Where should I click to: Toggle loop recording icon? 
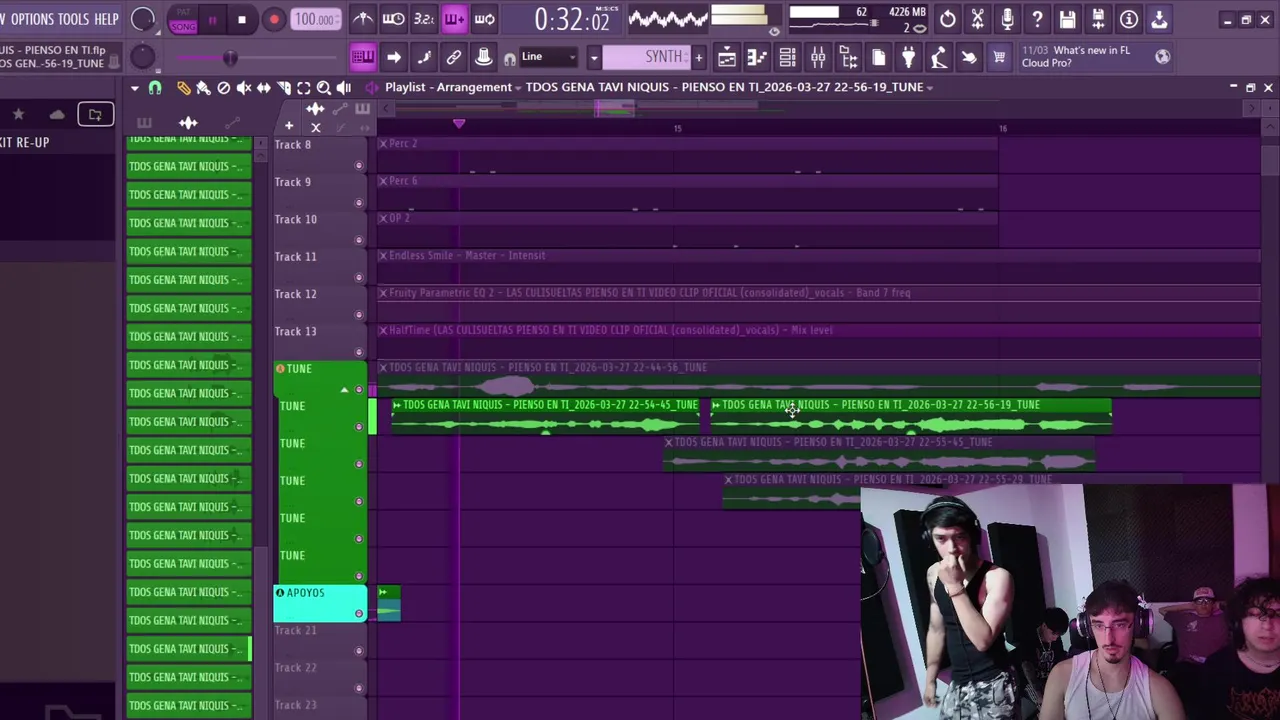tap(485, 19)
